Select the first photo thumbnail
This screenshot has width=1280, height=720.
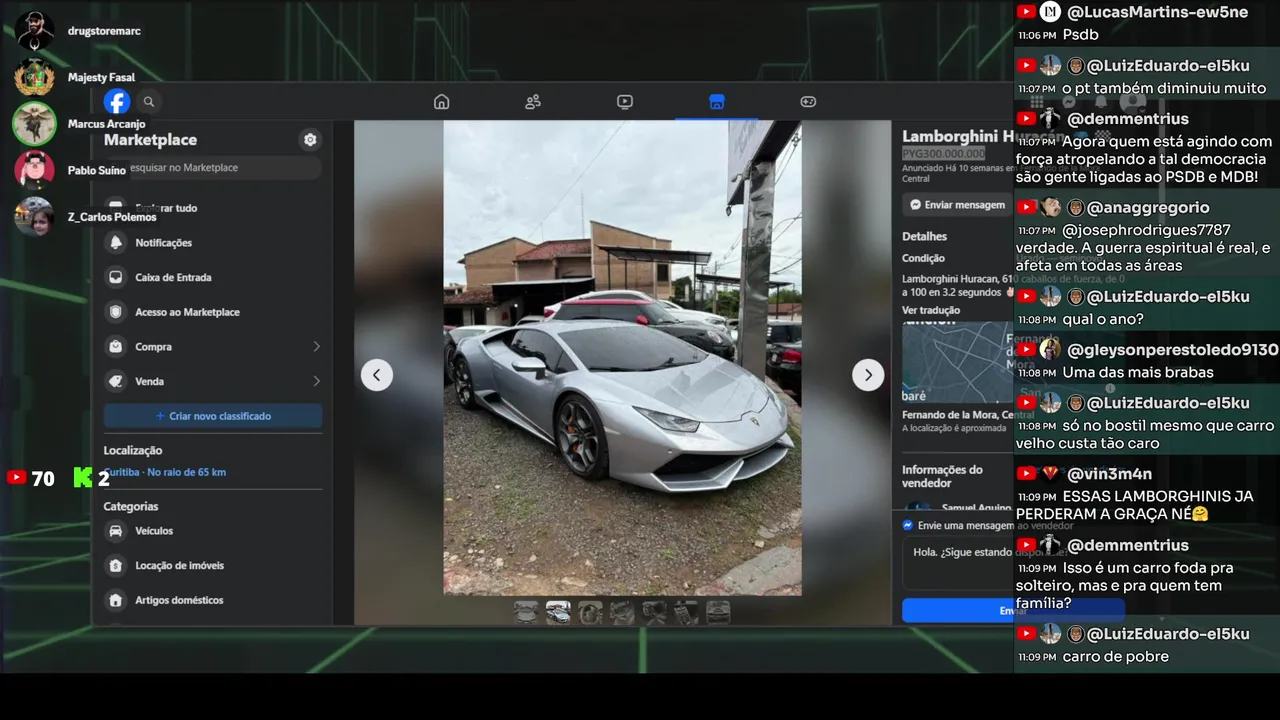526,612
